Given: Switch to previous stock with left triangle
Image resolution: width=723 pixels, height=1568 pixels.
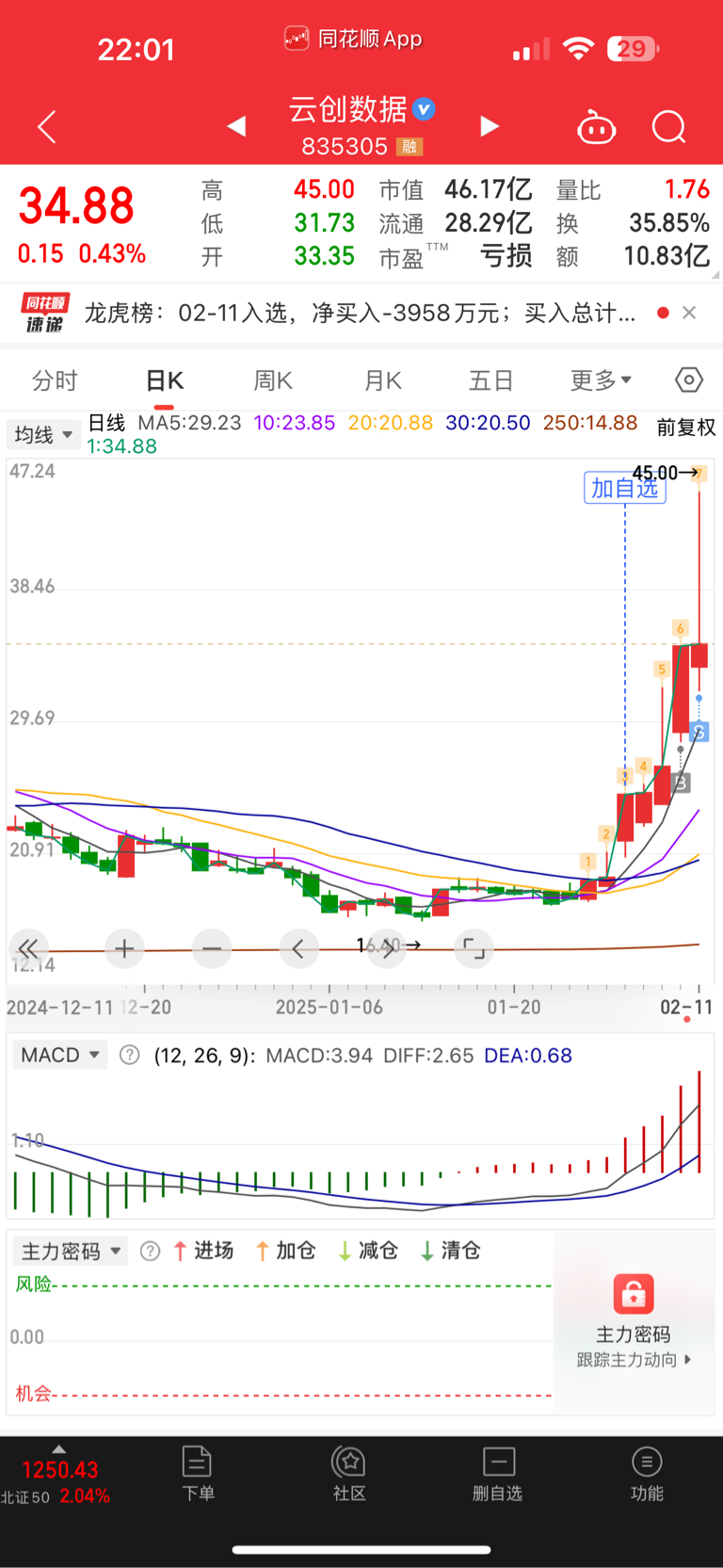Looking at the screenshot, I should [236, 126].
